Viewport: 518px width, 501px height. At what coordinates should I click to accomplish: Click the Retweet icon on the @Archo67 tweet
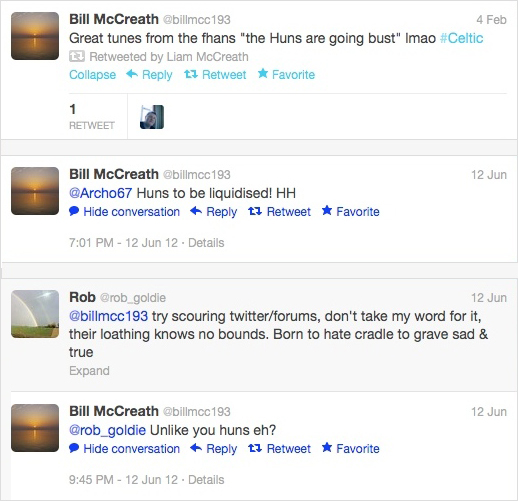click(255, 211)
